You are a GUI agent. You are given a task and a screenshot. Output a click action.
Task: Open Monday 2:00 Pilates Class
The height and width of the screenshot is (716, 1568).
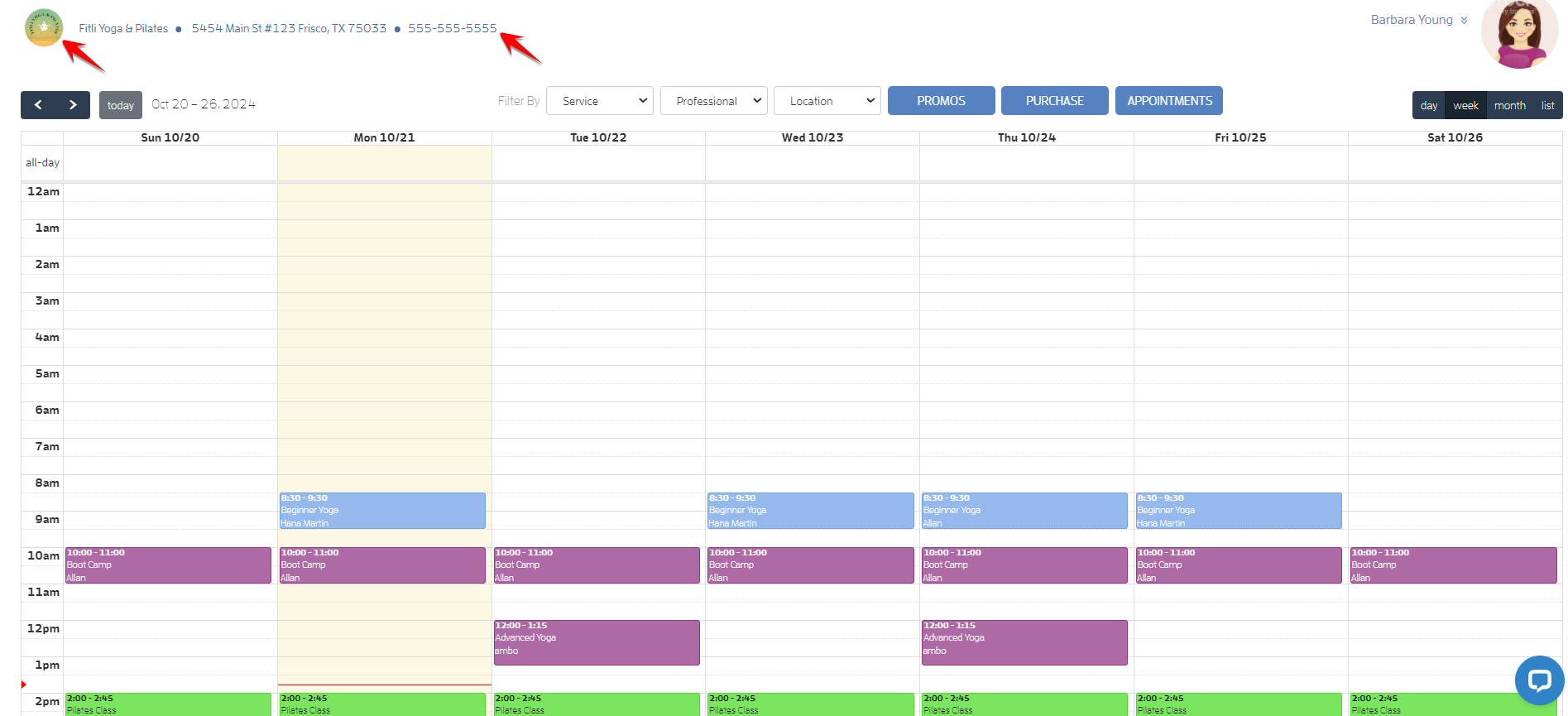click(x=382, y=704)
